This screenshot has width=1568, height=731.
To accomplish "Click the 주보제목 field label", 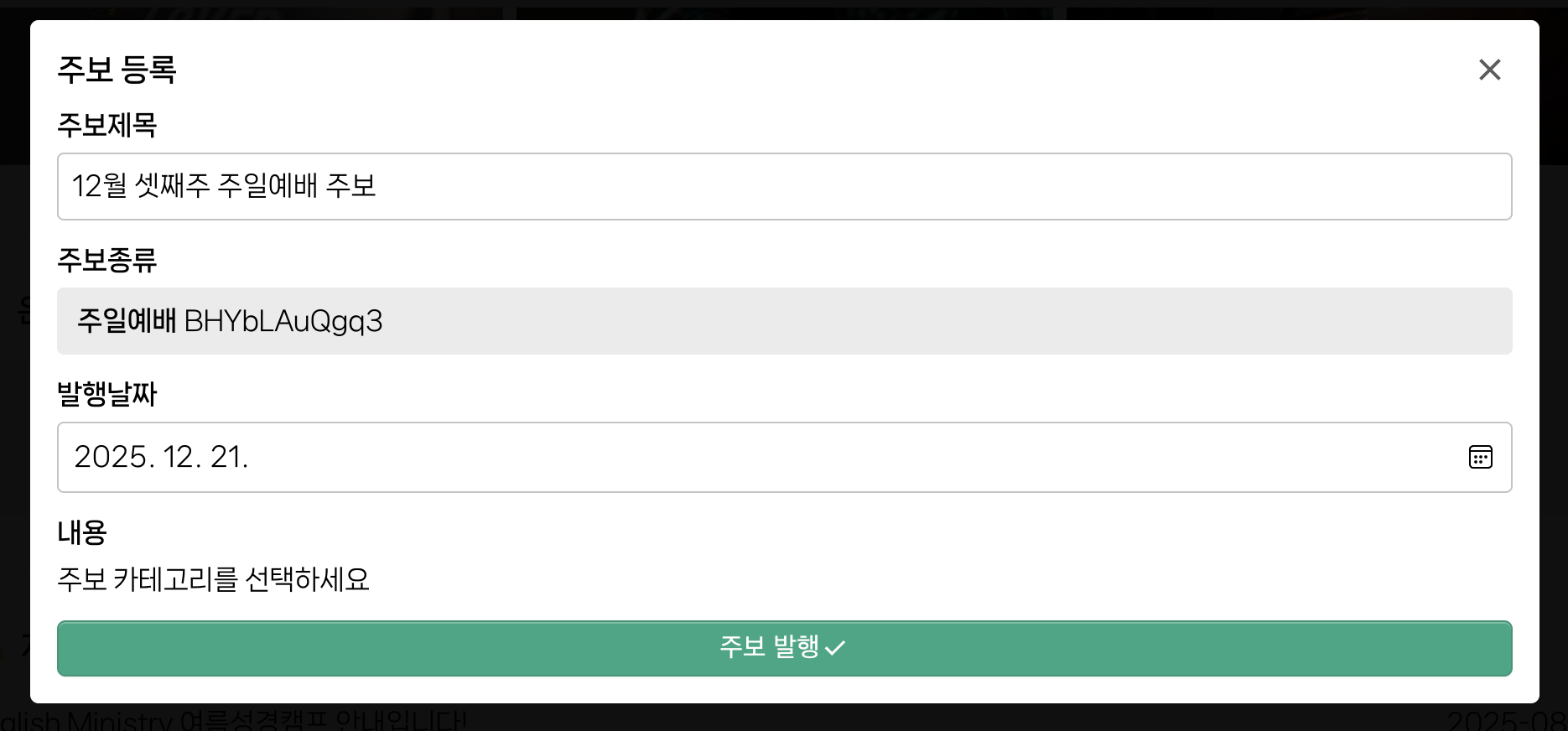I will (x=107, y=125).
